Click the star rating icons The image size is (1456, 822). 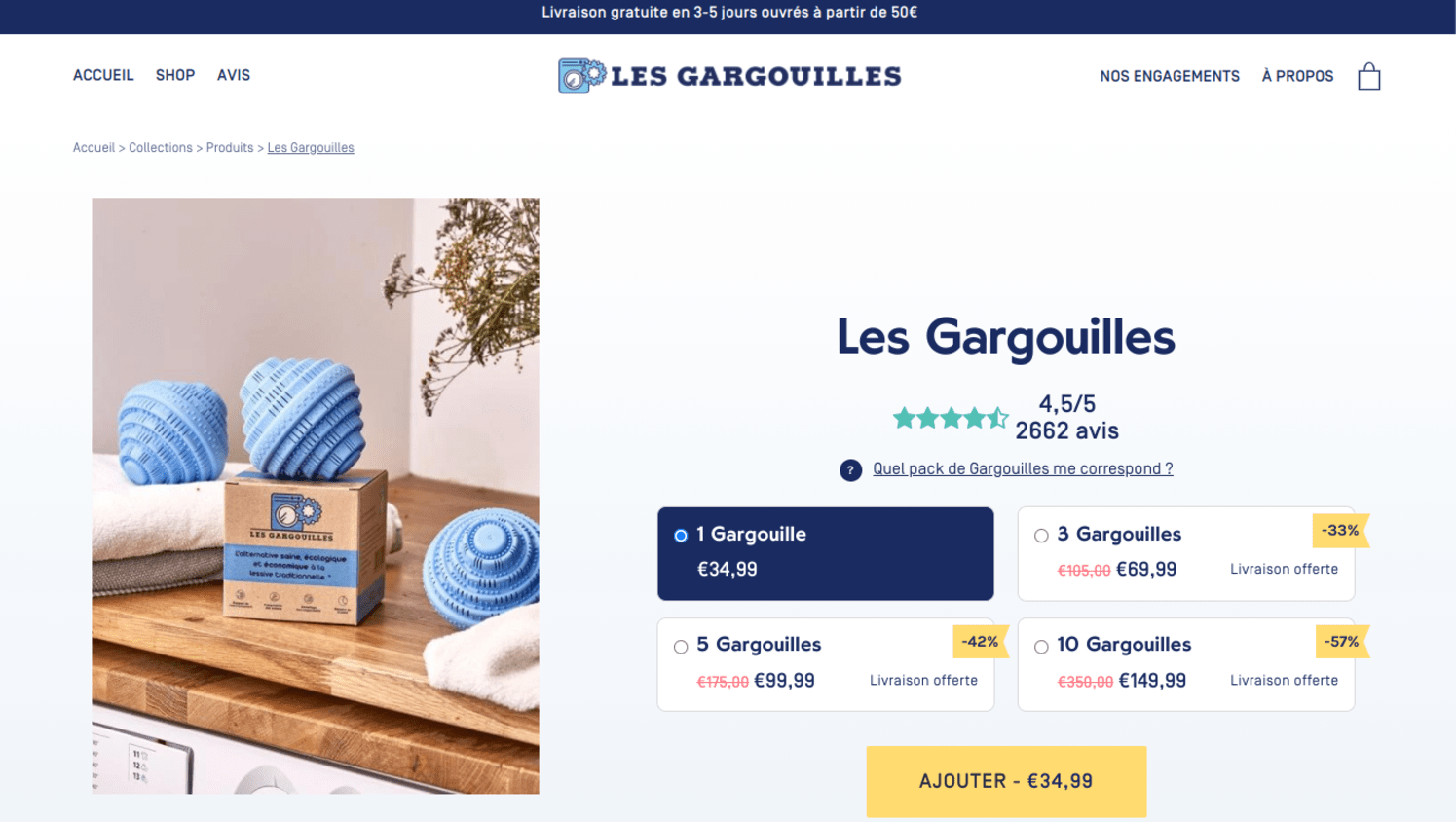pyautogui.click(x=950, y=418)
